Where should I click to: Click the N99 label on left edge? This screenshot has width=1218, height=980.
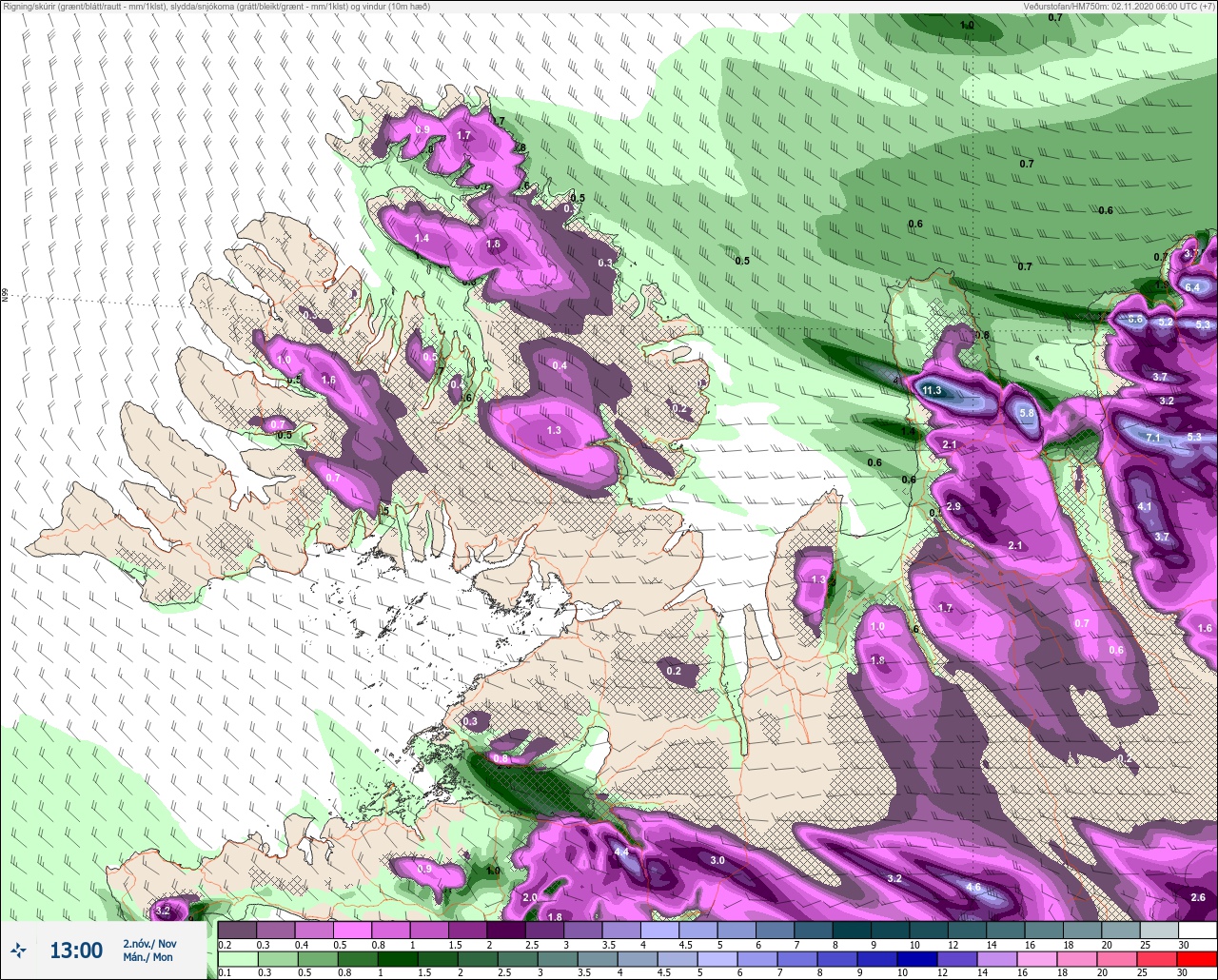[5, 296]
